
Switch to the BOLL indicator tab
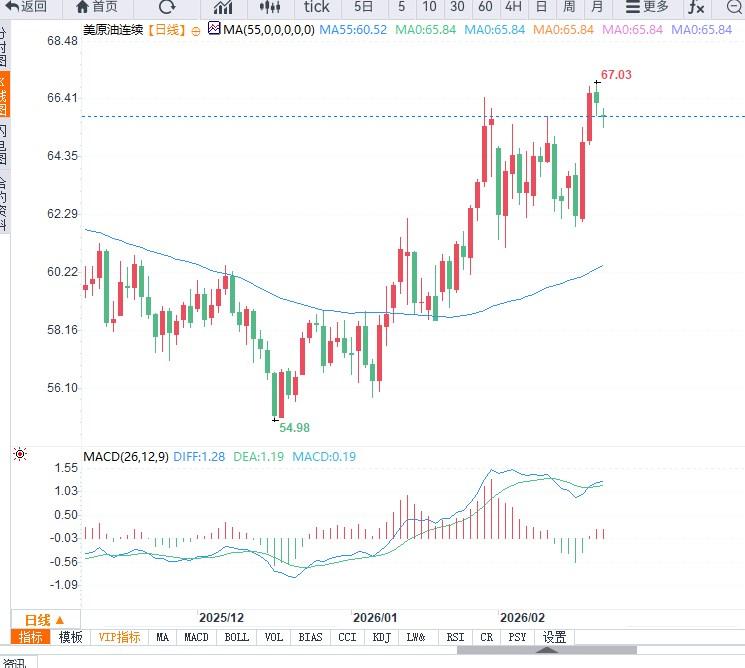click(x=236, y=637)
